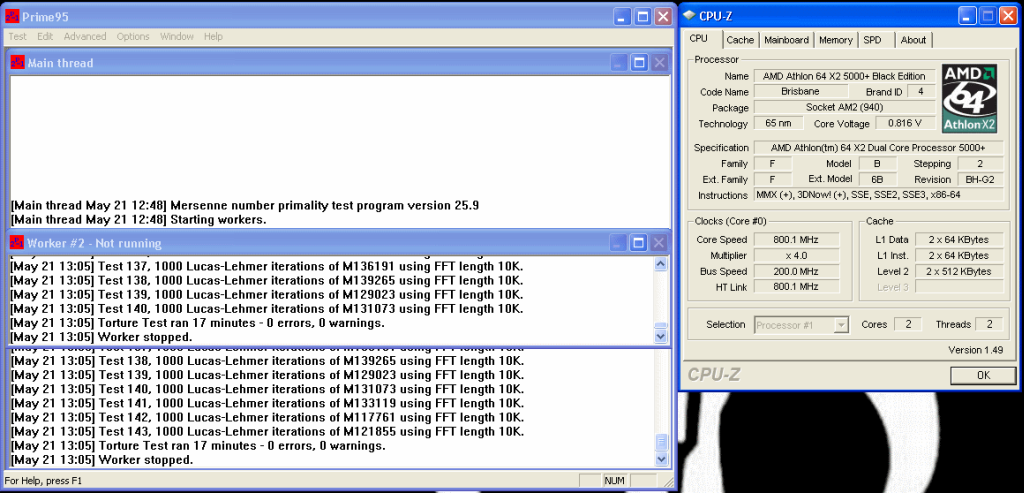The image size is (1024, 493).
Task: Maximize the Worker #2 child window
Action: pos(639,243)
